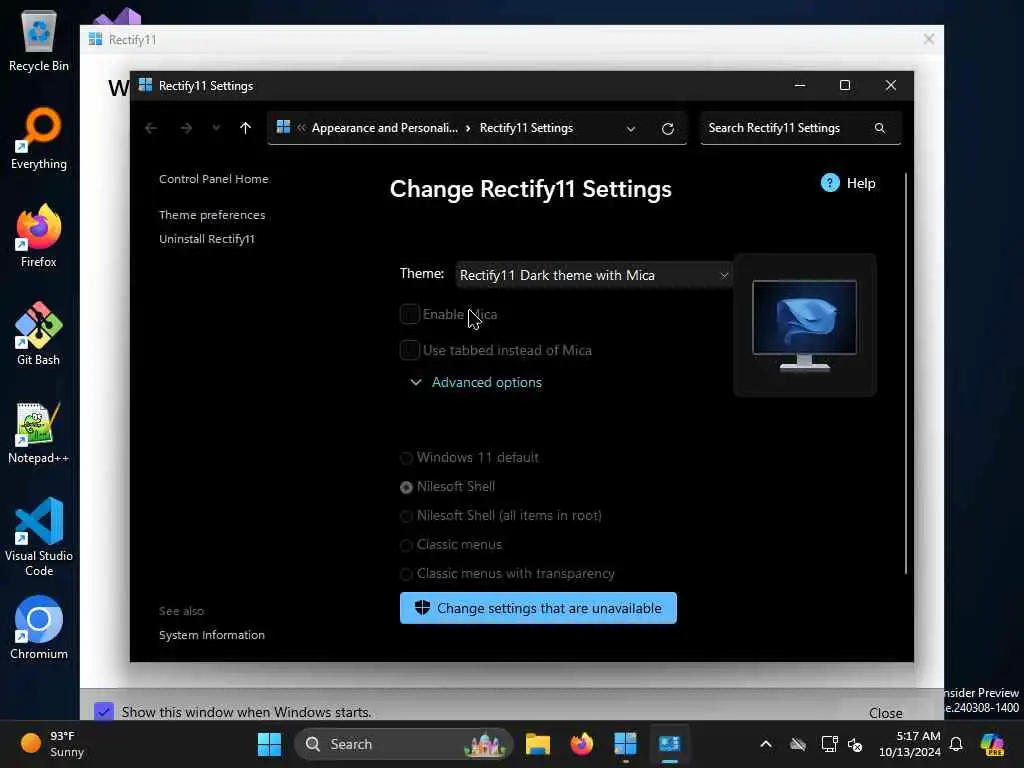Click the Control Panel icon in address bar
This screenshot has width=1024, height=768.
pos(283,127)
